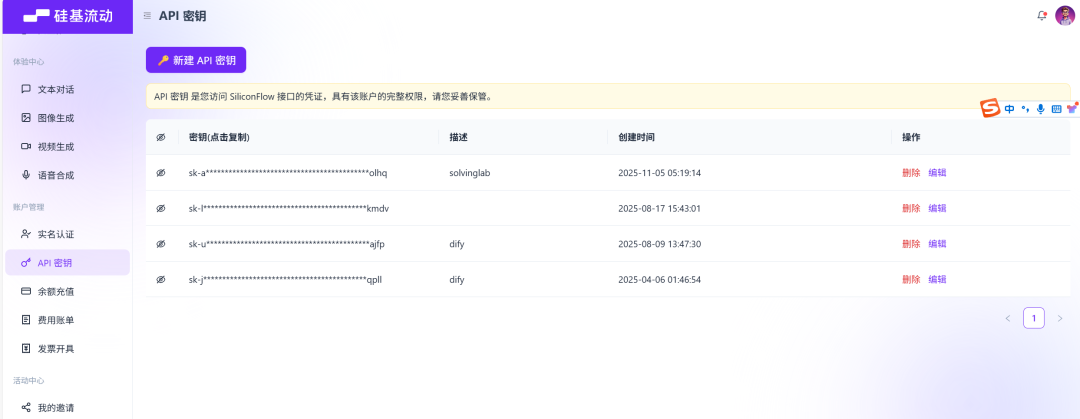Reveal the sk-l...kmdv key with eye icon
This screenshot has width=1080, height=419.
(161, 208)
